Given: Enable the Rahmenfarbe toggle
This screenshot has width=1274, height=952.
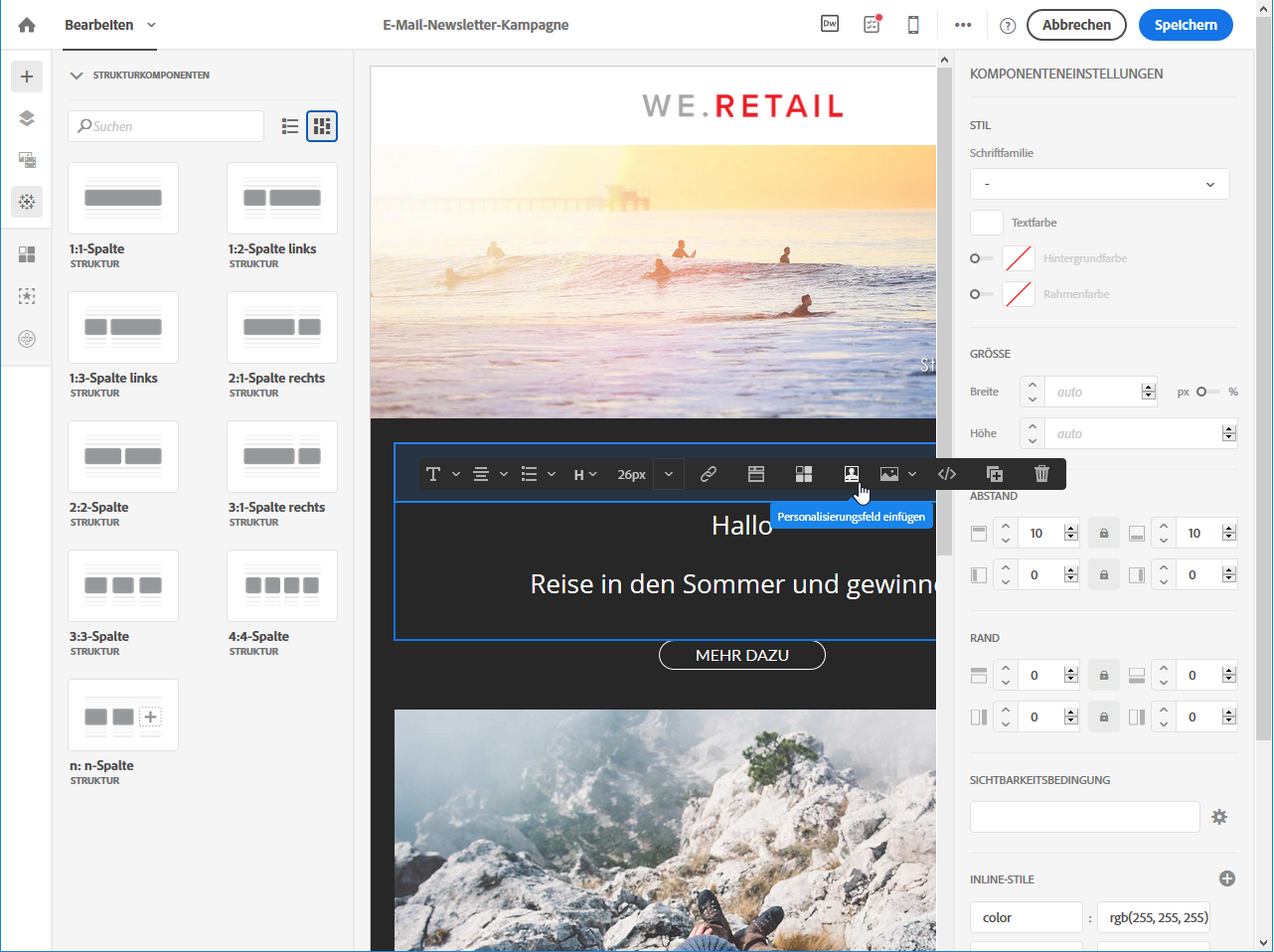Looking at the screenshot, I should [982, 294].
